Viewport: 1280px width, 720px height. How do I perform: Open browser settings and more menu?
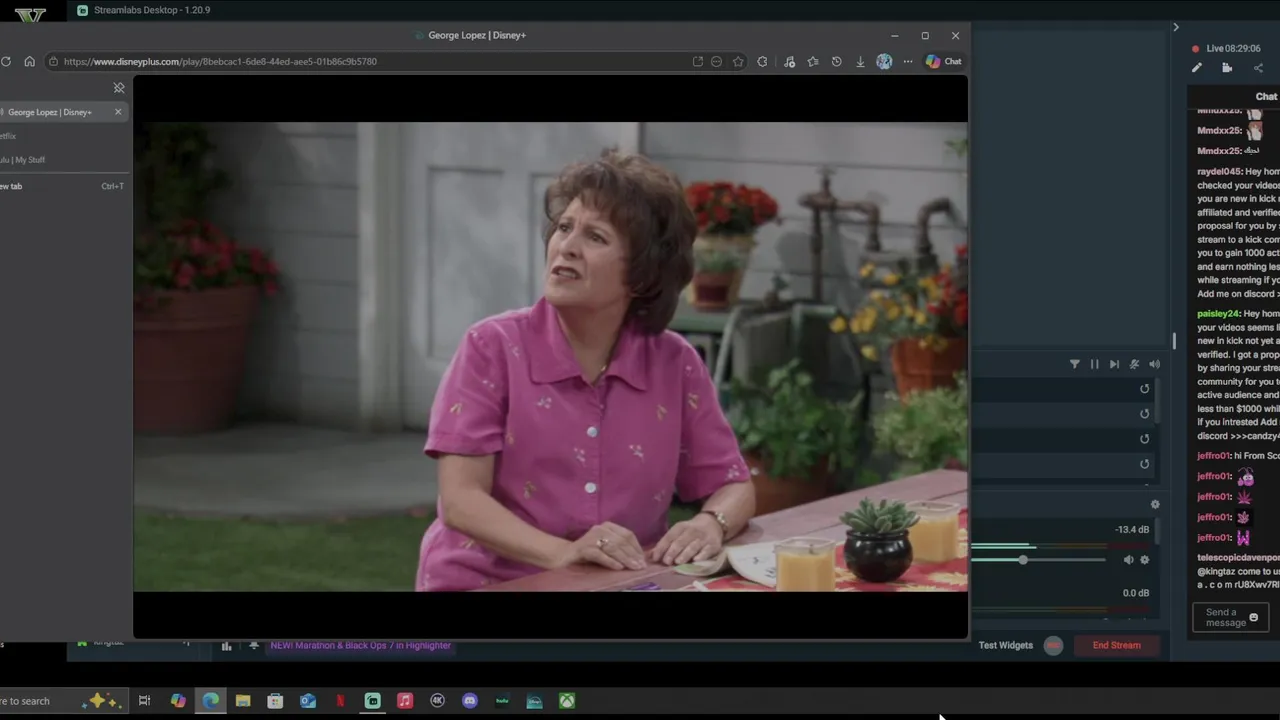(908, 61)
